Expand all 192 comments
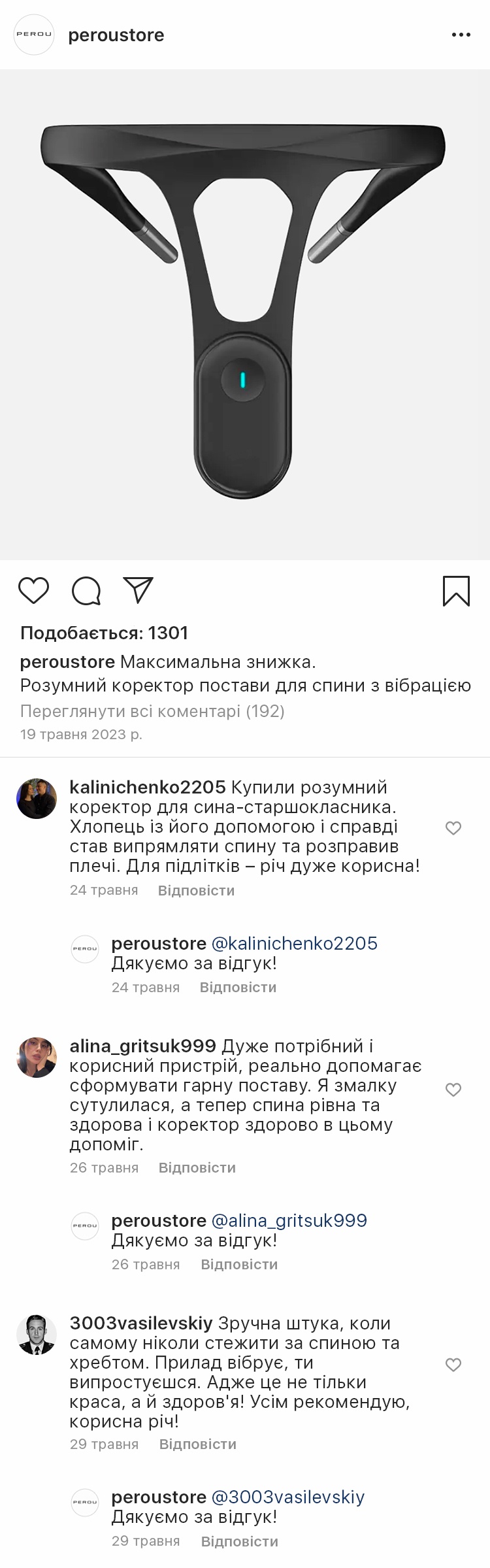This screenshot has height=1568, width=490. pyautogui.click(x=152, y=711)
